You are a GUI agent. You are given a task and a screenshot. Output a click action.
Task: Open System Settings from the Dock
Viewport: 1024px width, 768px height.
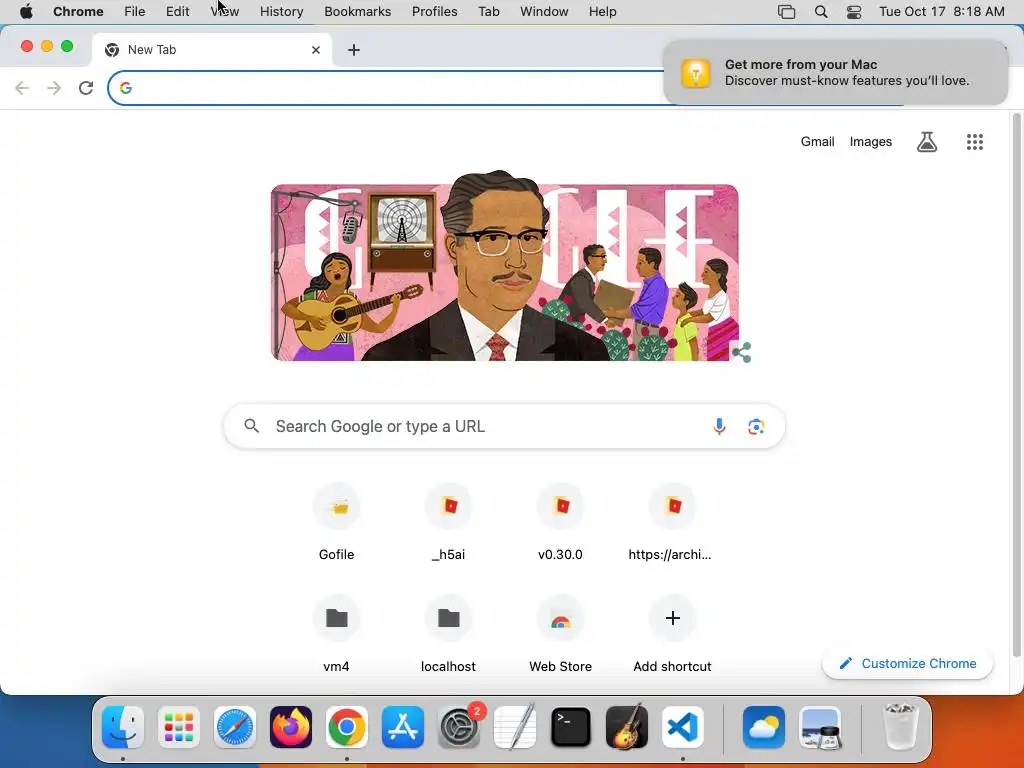[459, 727]
